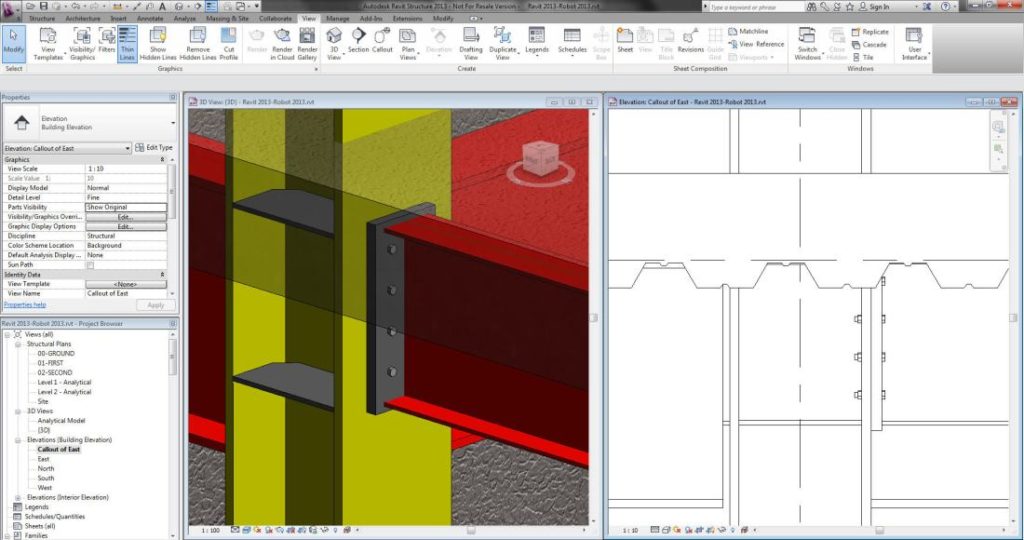Viewport: 1024px width, 540px height.
Task: Expand the Elevations (Interior Elevation) node
Action: (x=19, y=497)
